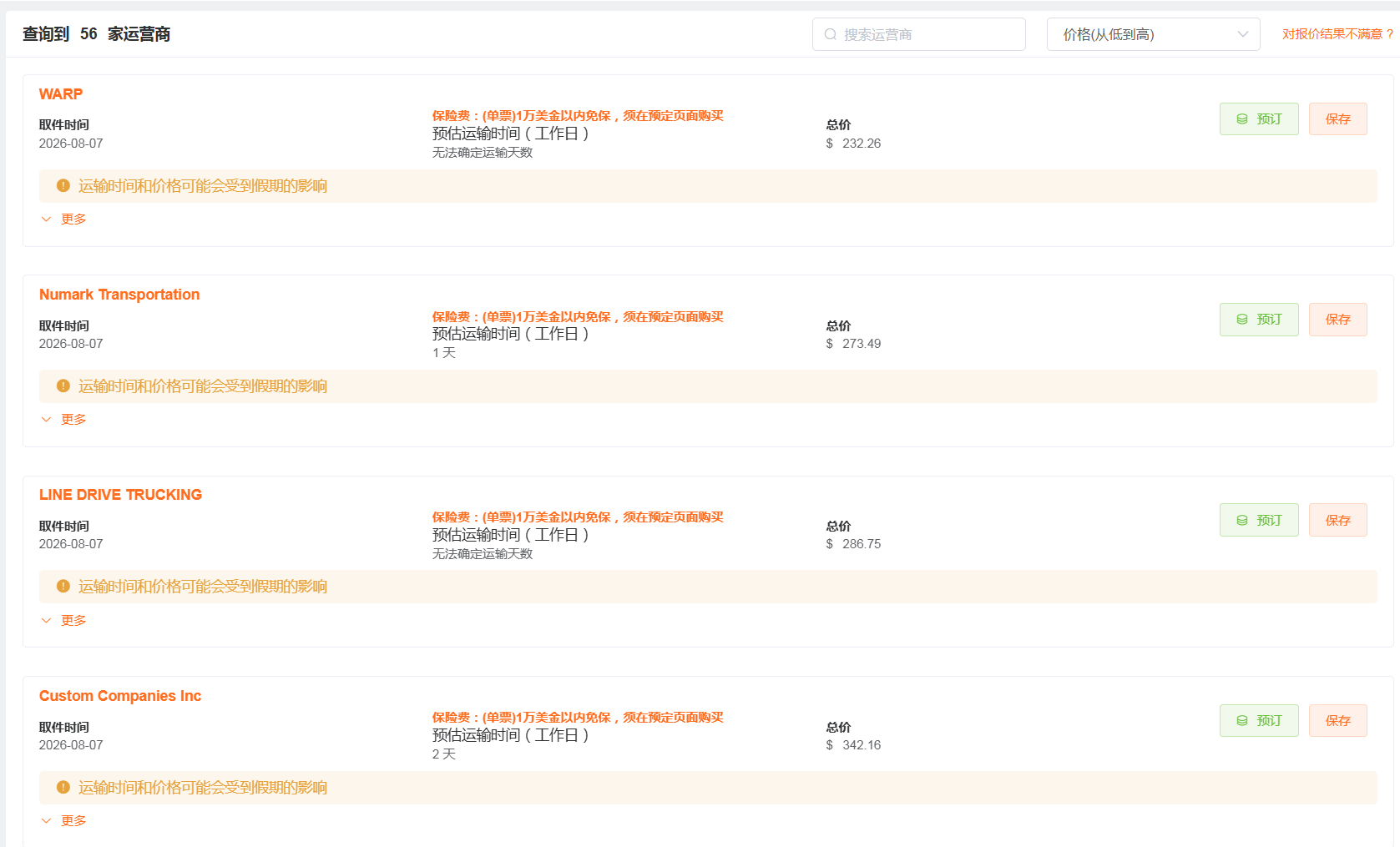Click the warning icon in WARP holiday notice
The width and height of the screenshot is (1400, 847).
click(x=63, y=185)
